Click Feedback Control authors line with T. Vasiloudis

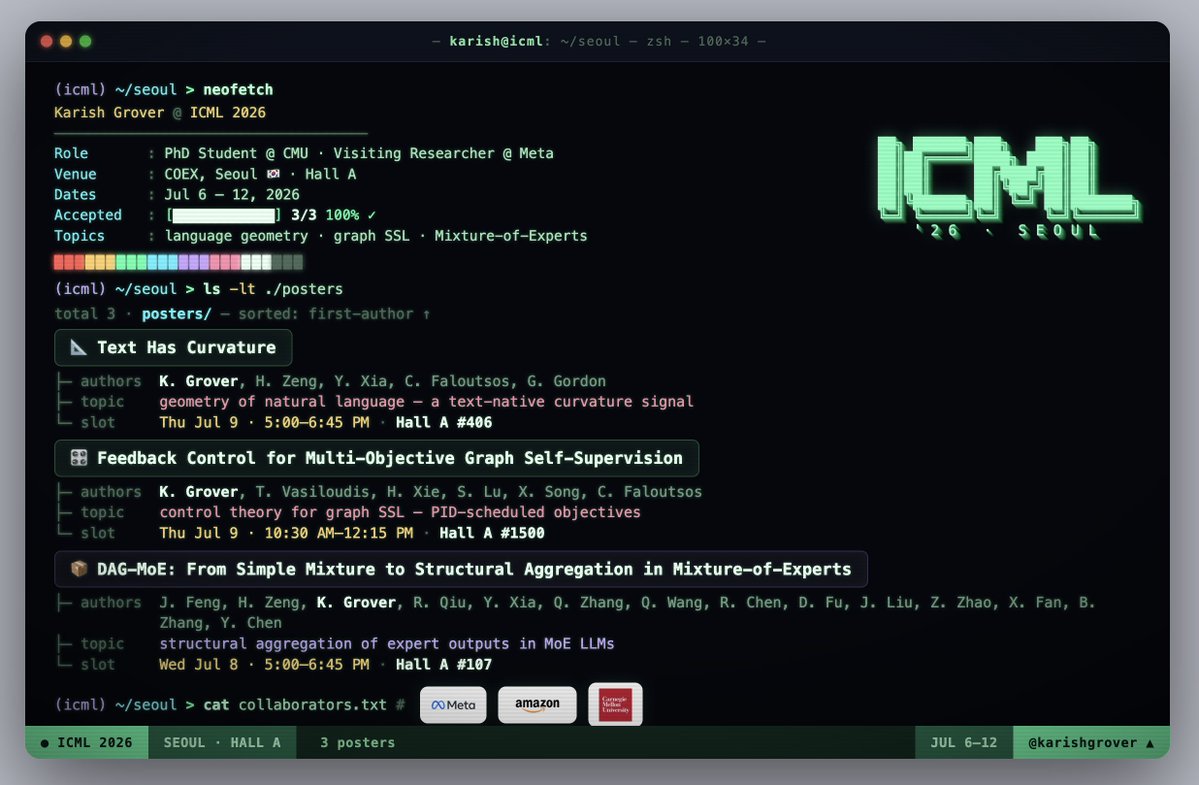[x=431, y=492]
